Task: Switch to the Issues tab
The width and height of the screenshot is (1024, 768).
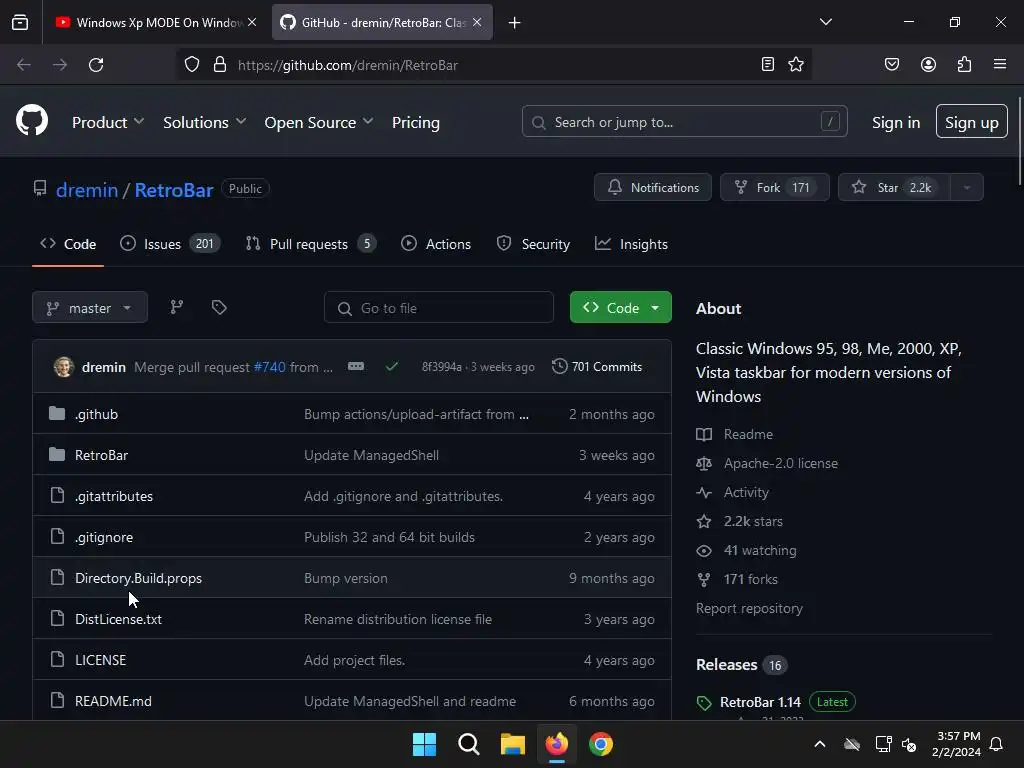Action: pyautogui.click(x=170, y=244)
